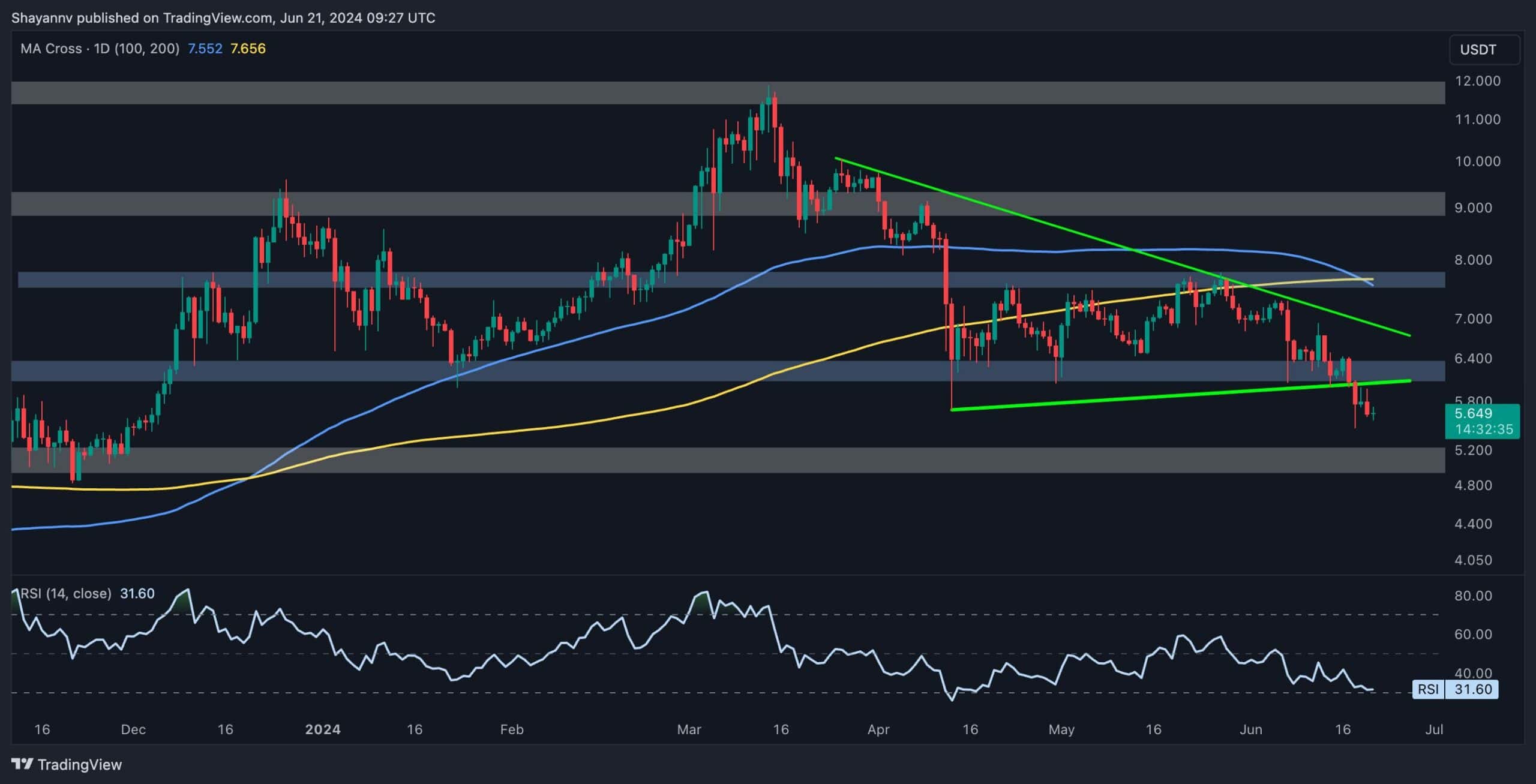Click the TradingView wordmark text

tap(80, 764)
